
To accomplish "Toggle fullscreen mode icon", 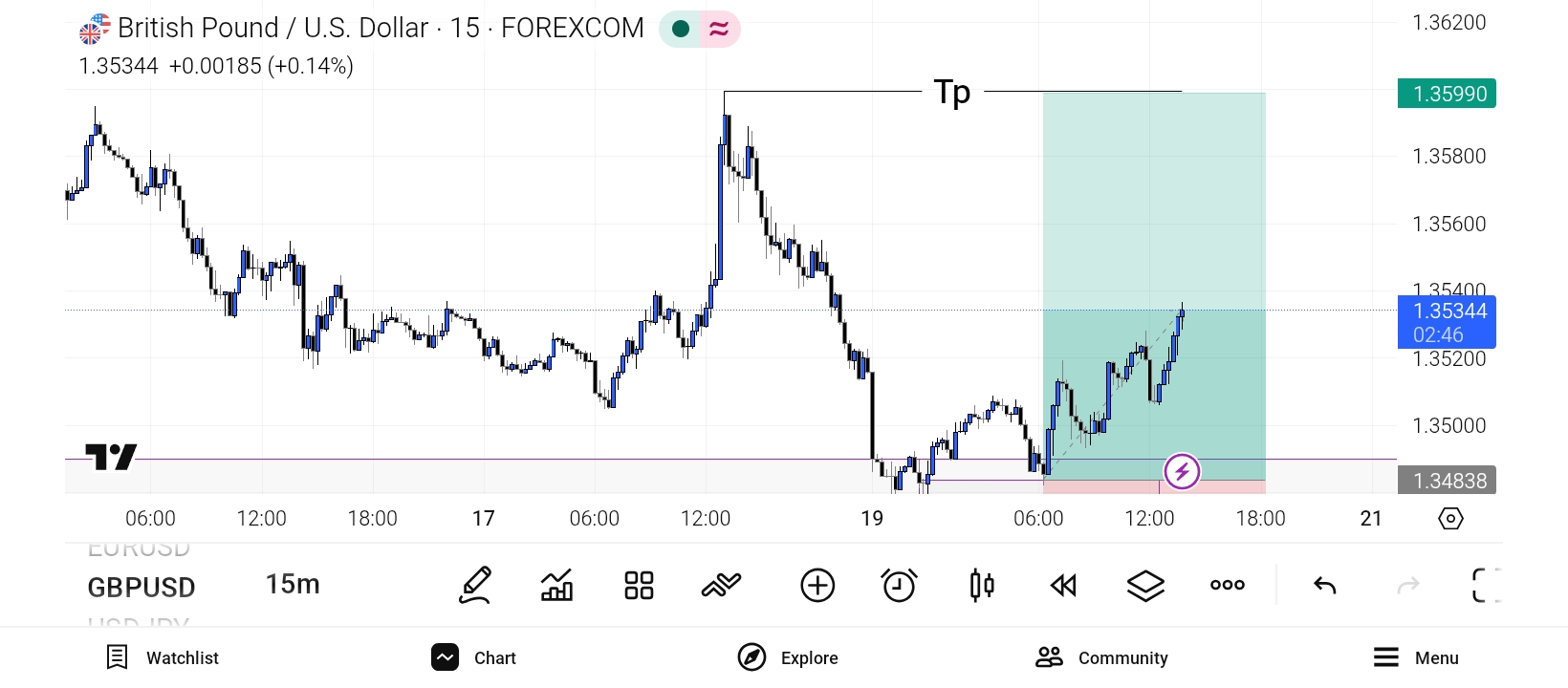I will point(1486,585).
